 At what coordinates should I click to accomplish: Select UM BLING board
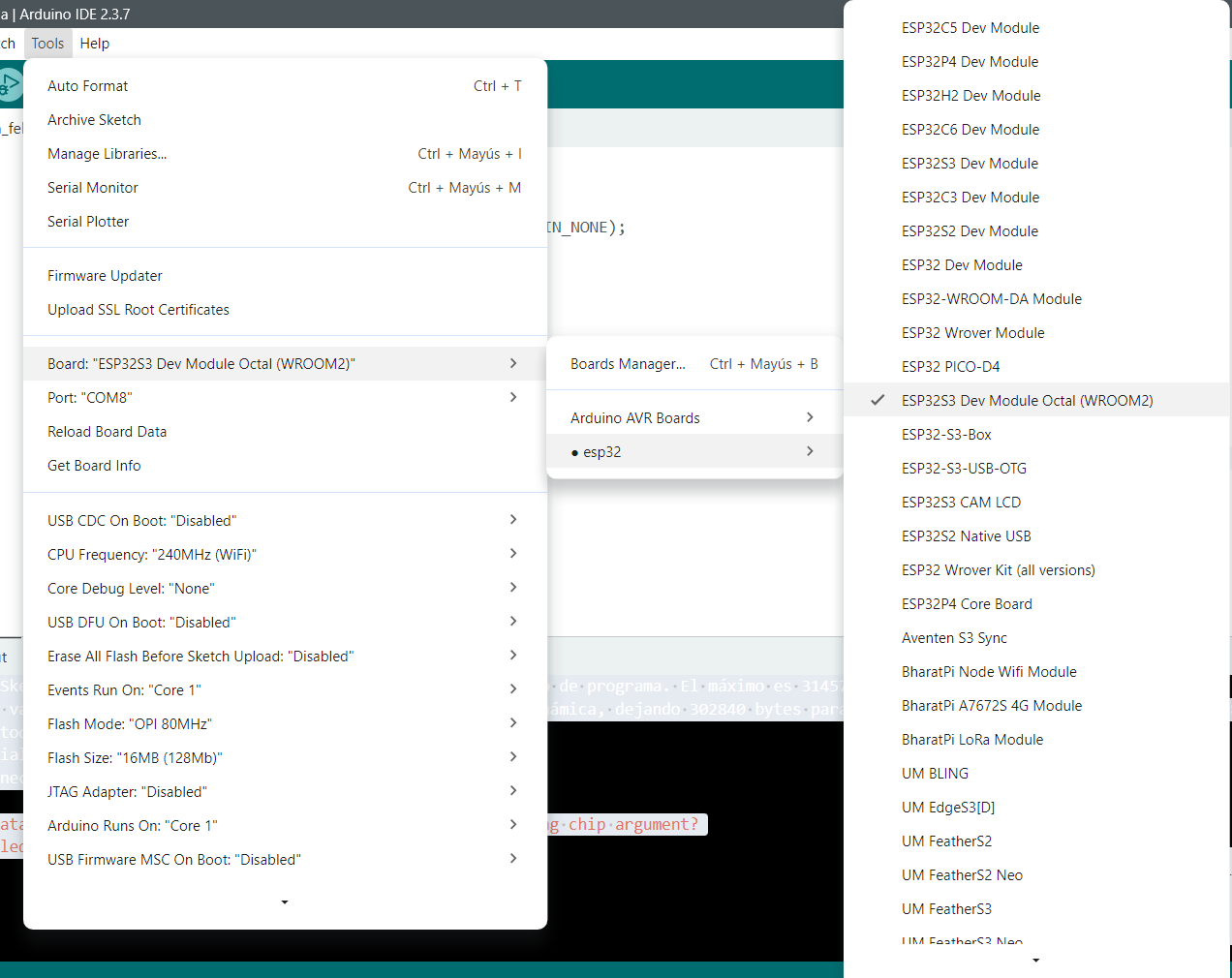1037,774
